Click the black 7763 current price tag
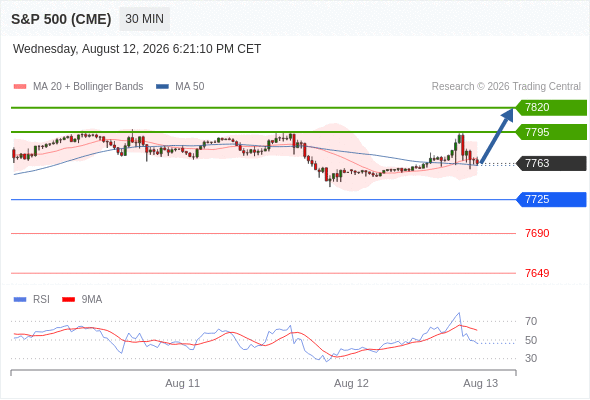590x400 pixels. point(551,163)
